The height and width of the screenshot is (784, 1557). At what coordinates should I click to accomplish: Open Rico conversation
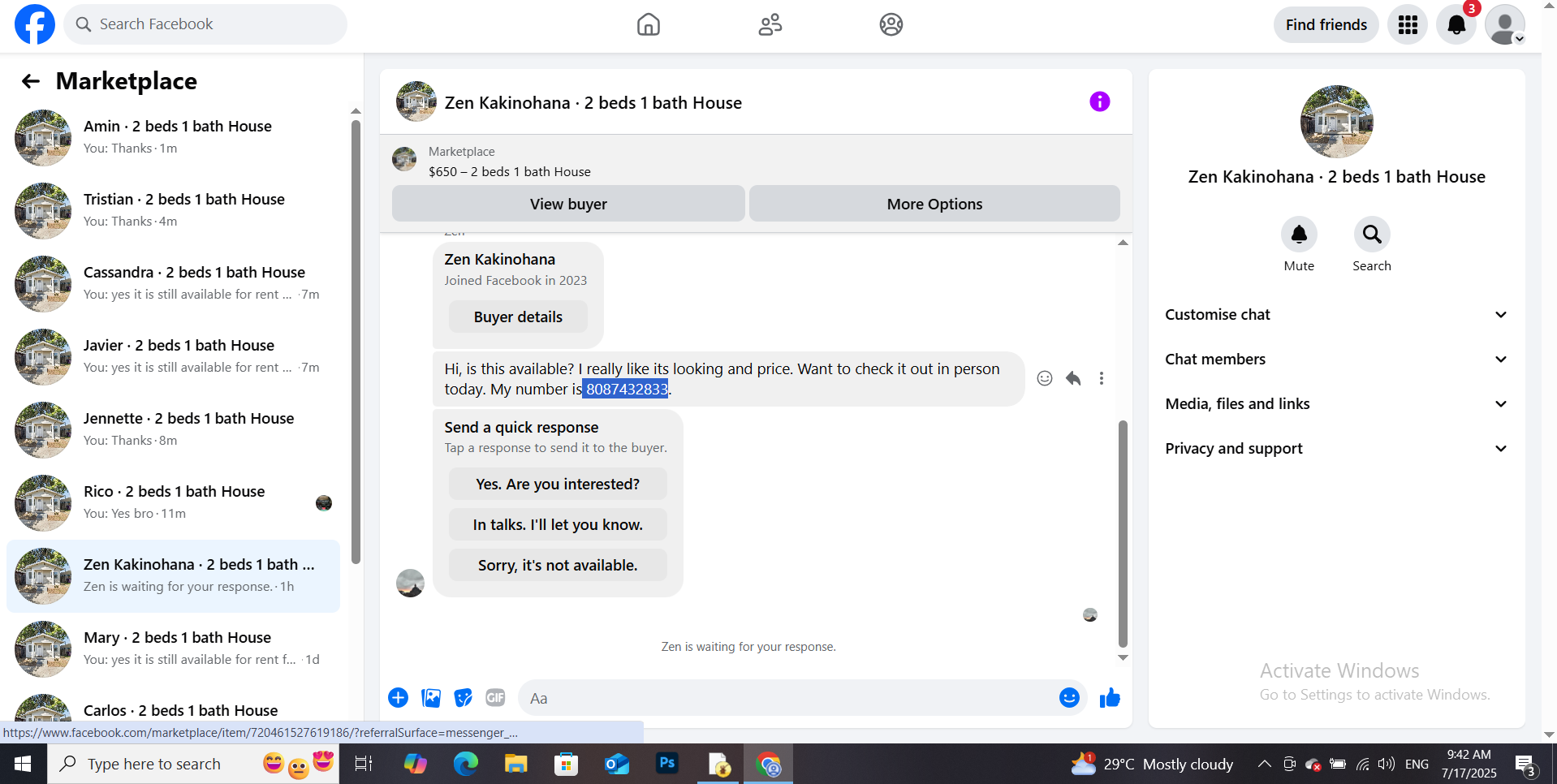[x=174, y=503]
